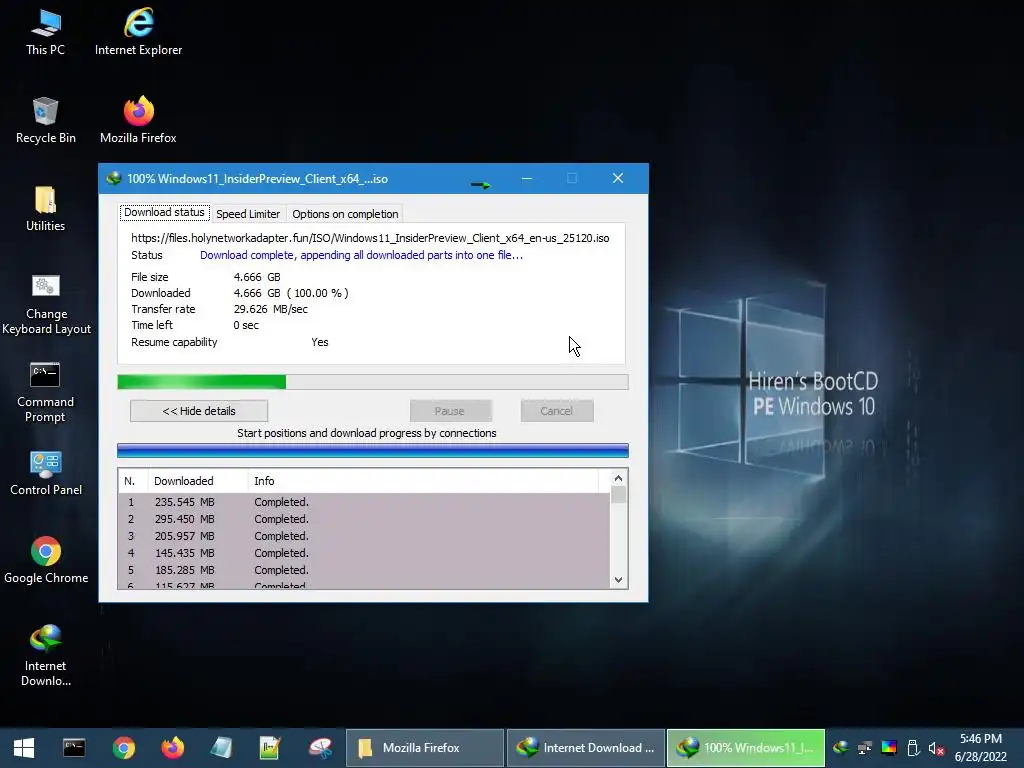This screenshot has width=1024, height=768.
Task: Launch Mozilla Firefox desktop shortcut
Action: (138, 120)
